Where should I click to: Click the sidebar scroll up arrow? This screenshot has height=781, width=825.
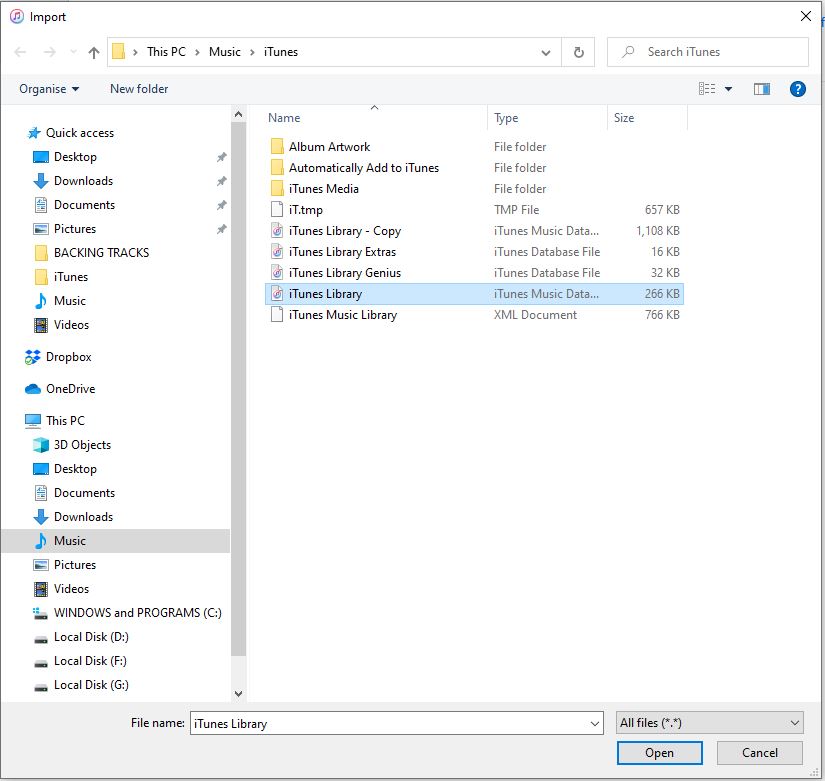pos(238,114)
